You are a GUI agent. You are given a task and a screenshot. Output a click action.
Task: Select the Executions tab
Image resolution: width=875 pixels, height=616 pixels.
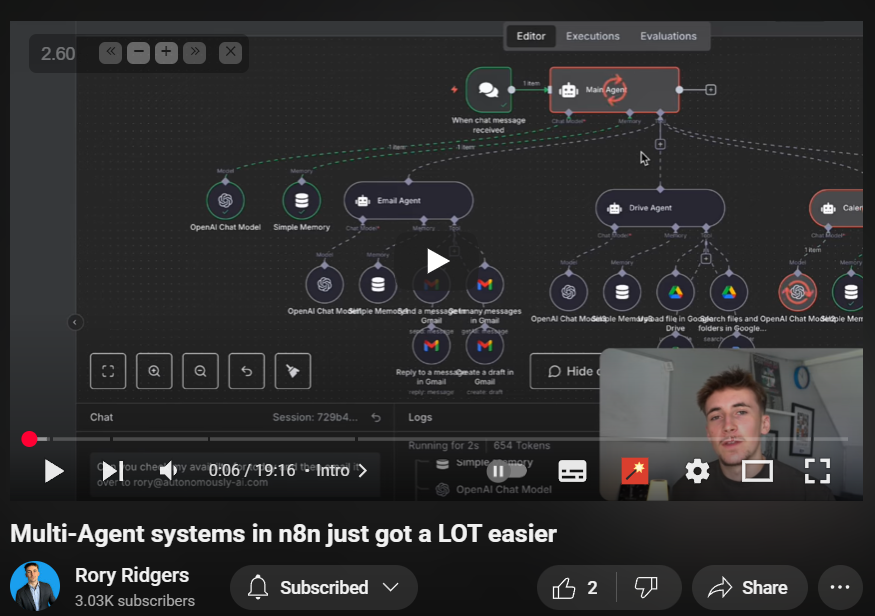tap(593, 36)
